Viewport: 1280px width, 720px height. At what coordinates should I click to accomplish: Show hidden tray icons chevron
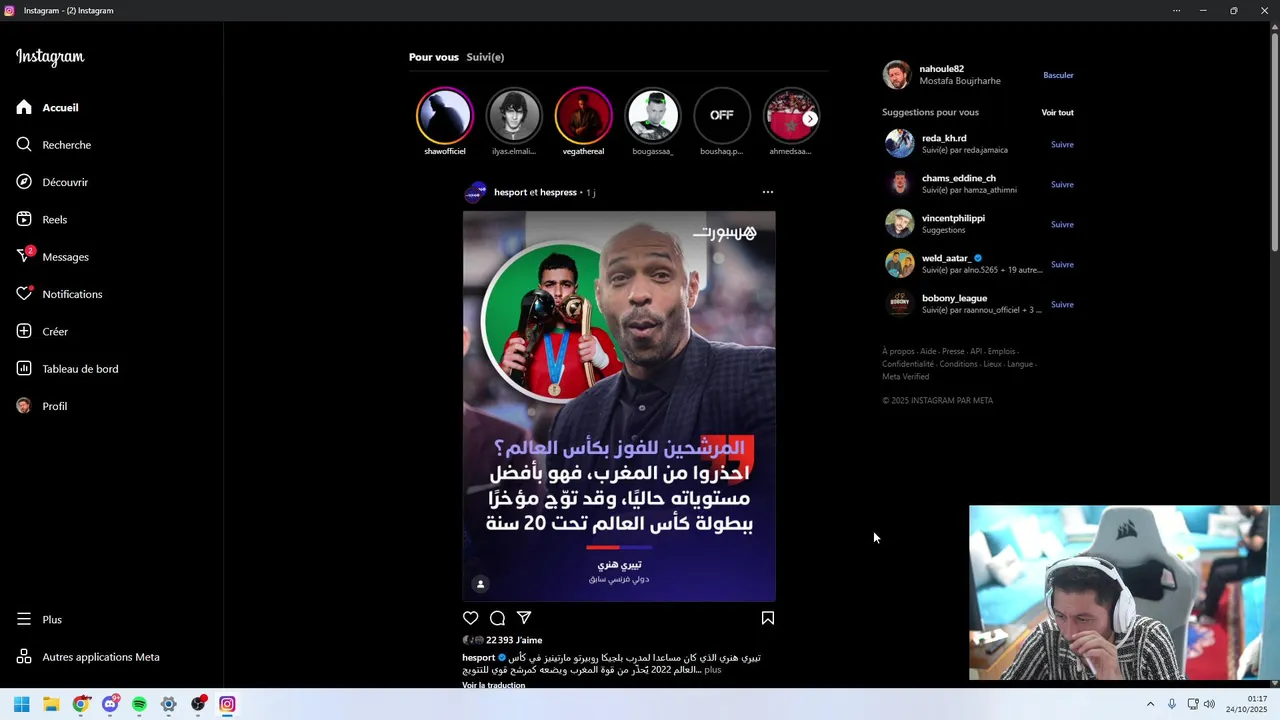[x=1150, y=704]
